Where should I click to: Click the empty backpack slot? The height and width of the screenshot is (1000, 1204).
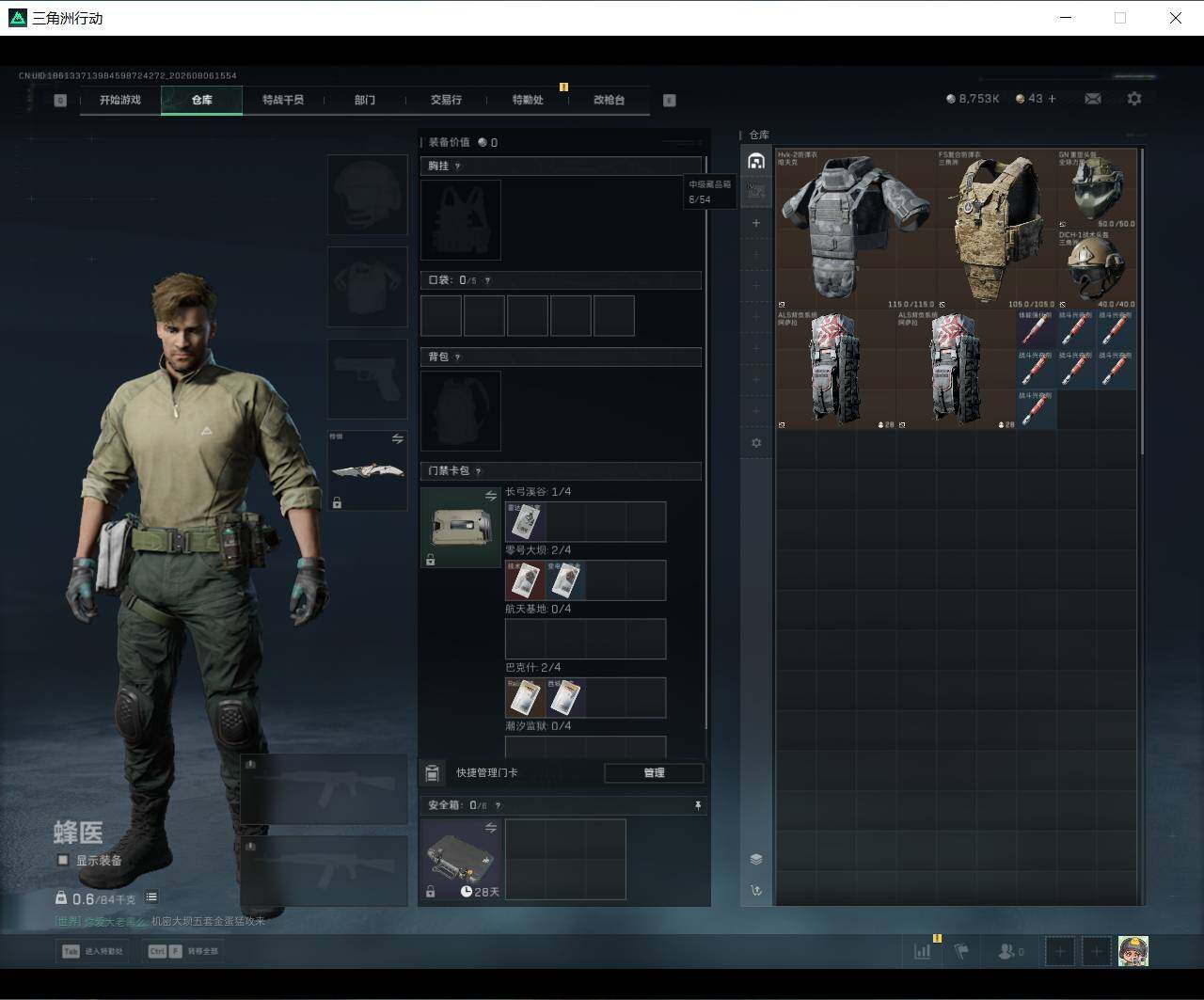[x=461, y=410]
